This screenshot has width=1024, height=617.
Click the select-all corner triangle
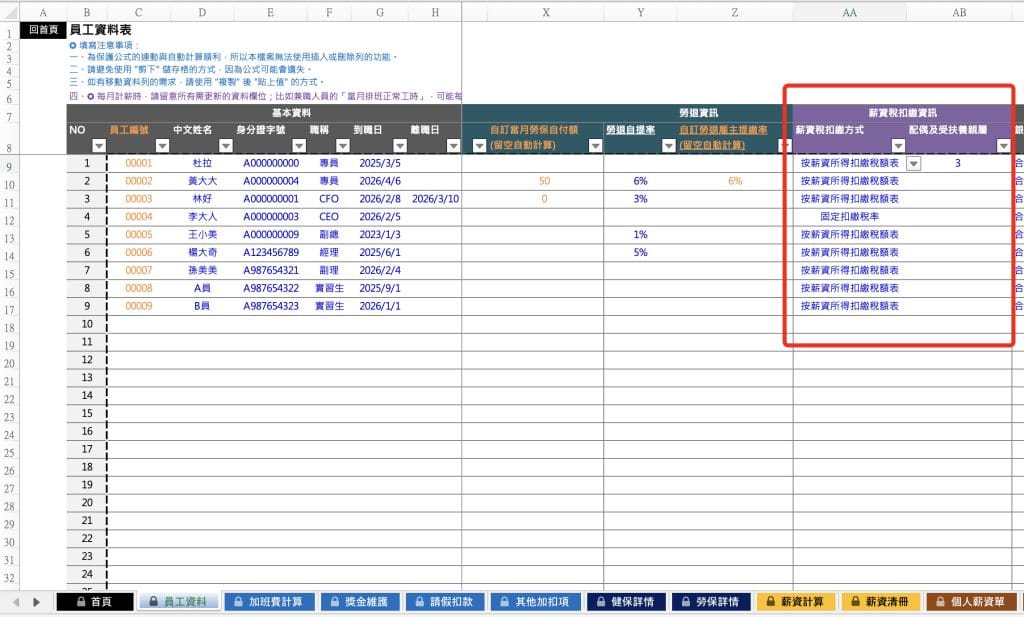pyautogui.click(x=10, y=12)
